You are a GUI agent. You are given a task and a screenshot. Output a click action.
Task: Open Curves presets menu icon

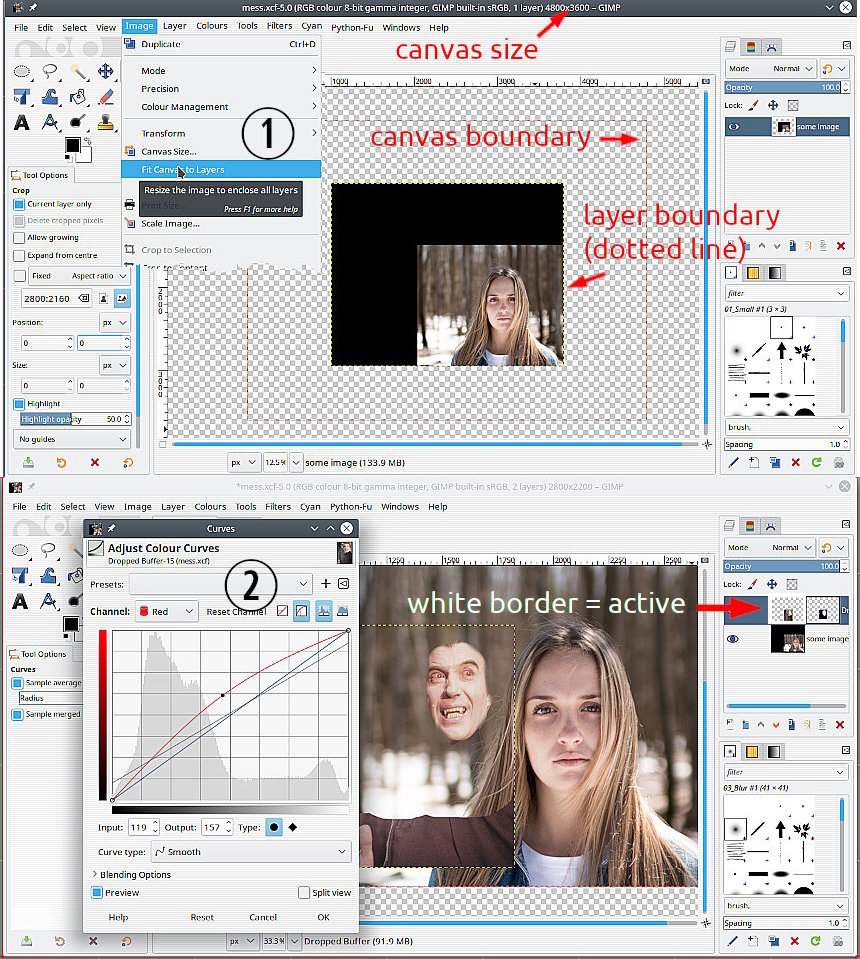coord(344,583)
